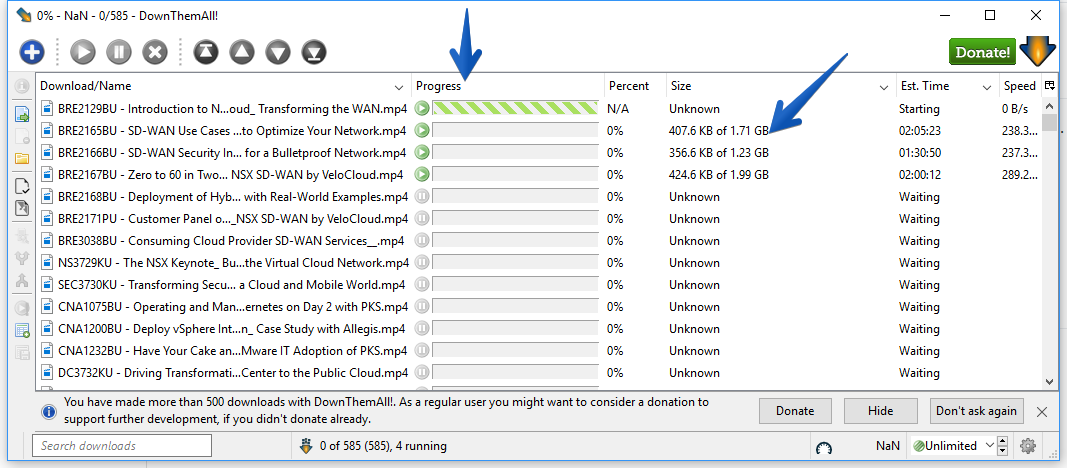The height and width of the screenshot is (468, 1067).
Task: Move selected download down one position
Action: (x=278, y=52)
